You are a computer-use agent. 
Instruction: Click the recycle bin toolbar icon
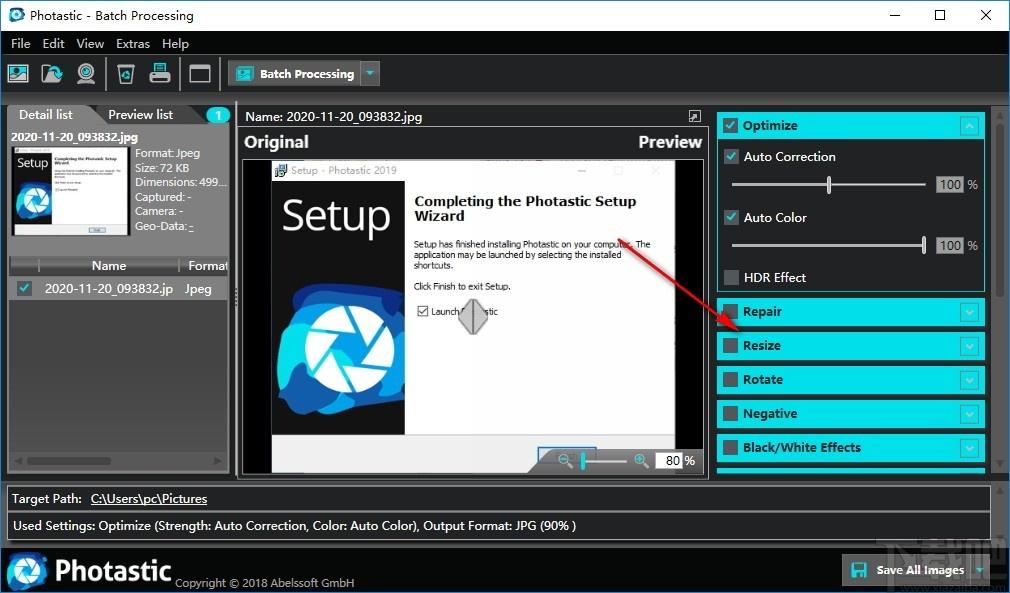[126, 73]
